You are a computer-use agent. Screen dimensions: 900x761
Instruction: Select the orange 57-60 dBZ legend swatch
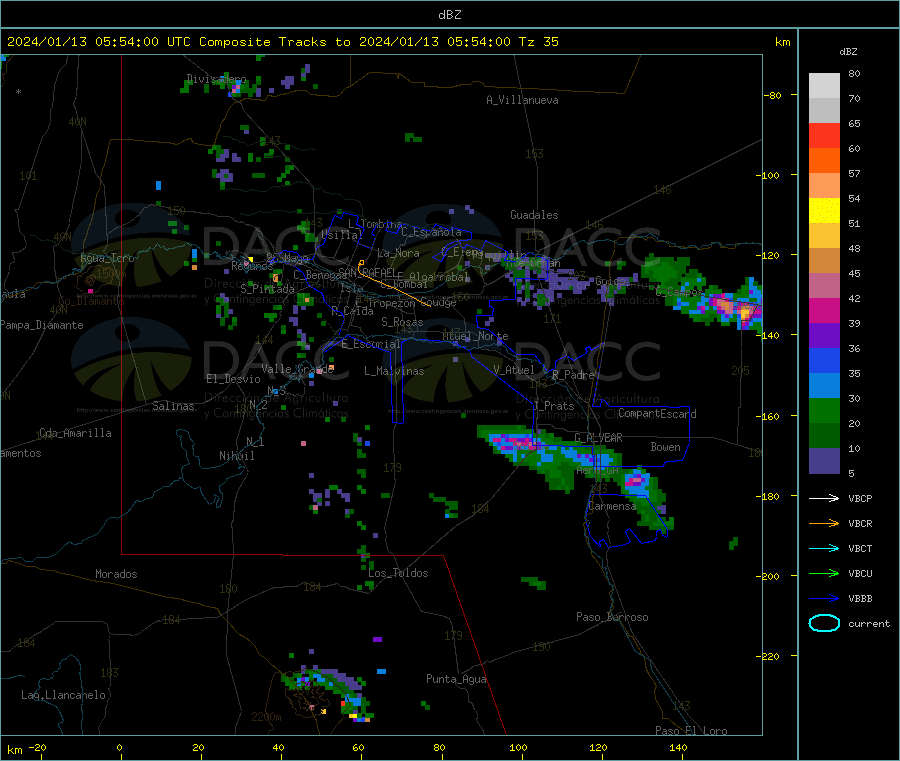[x=824, y=161]
